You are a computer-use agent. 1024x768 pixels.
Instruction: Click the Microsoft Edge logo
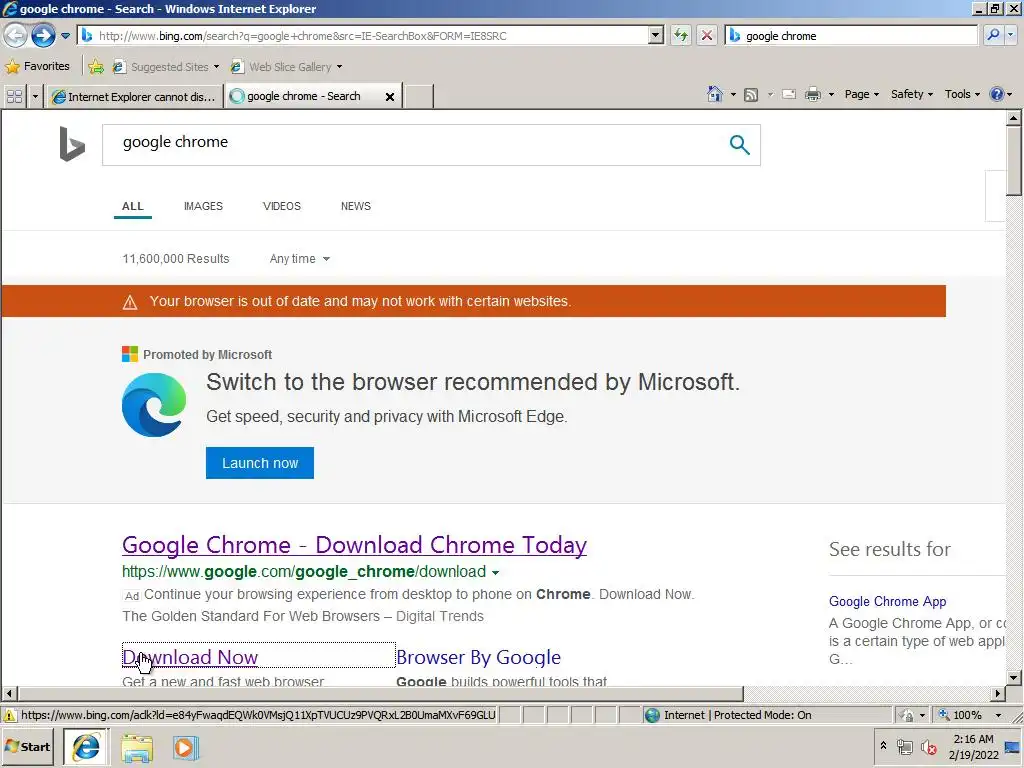[x=154, y=405]
